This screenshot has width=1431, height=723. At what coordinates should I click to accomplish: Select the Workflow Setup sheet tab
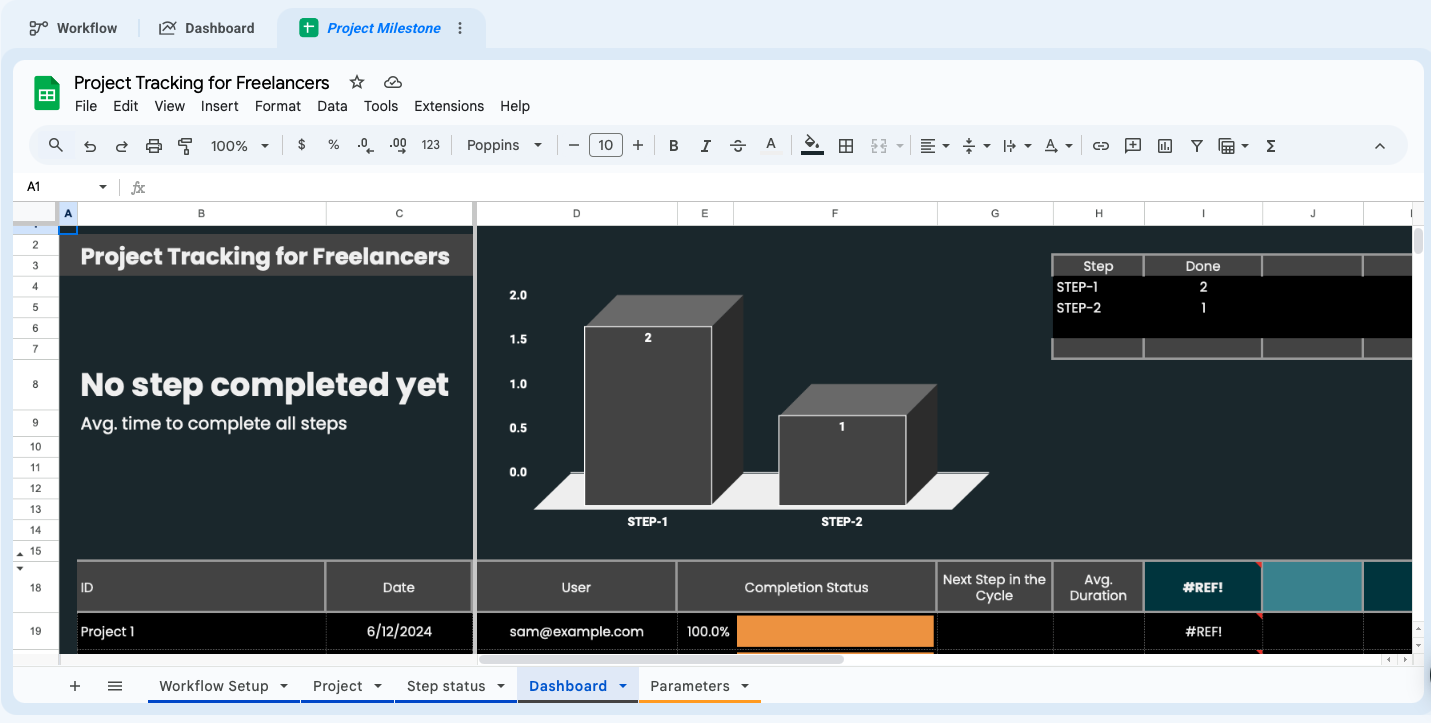click(x=224, y=686)
